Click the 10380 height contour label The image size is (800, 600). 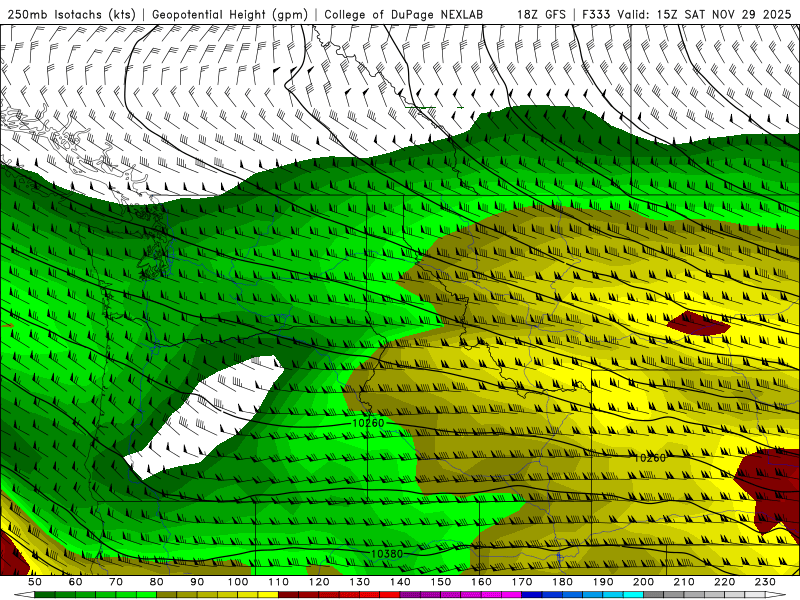387,554
